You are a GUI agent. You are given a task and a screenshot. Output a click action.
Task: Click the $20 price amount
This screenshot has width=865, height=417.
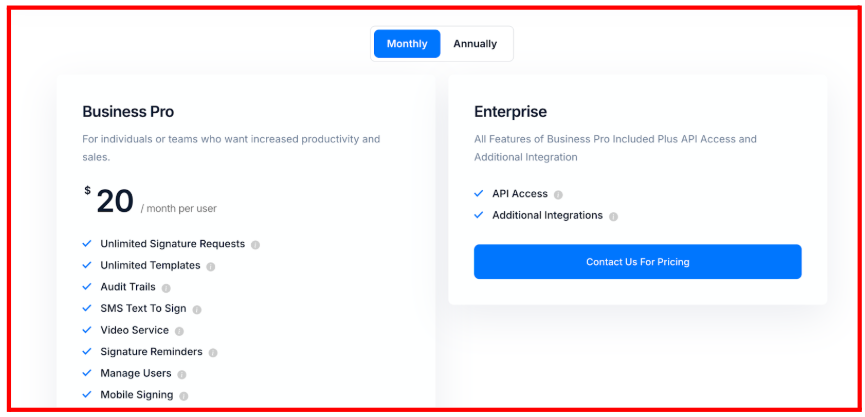tap(114, 201)
